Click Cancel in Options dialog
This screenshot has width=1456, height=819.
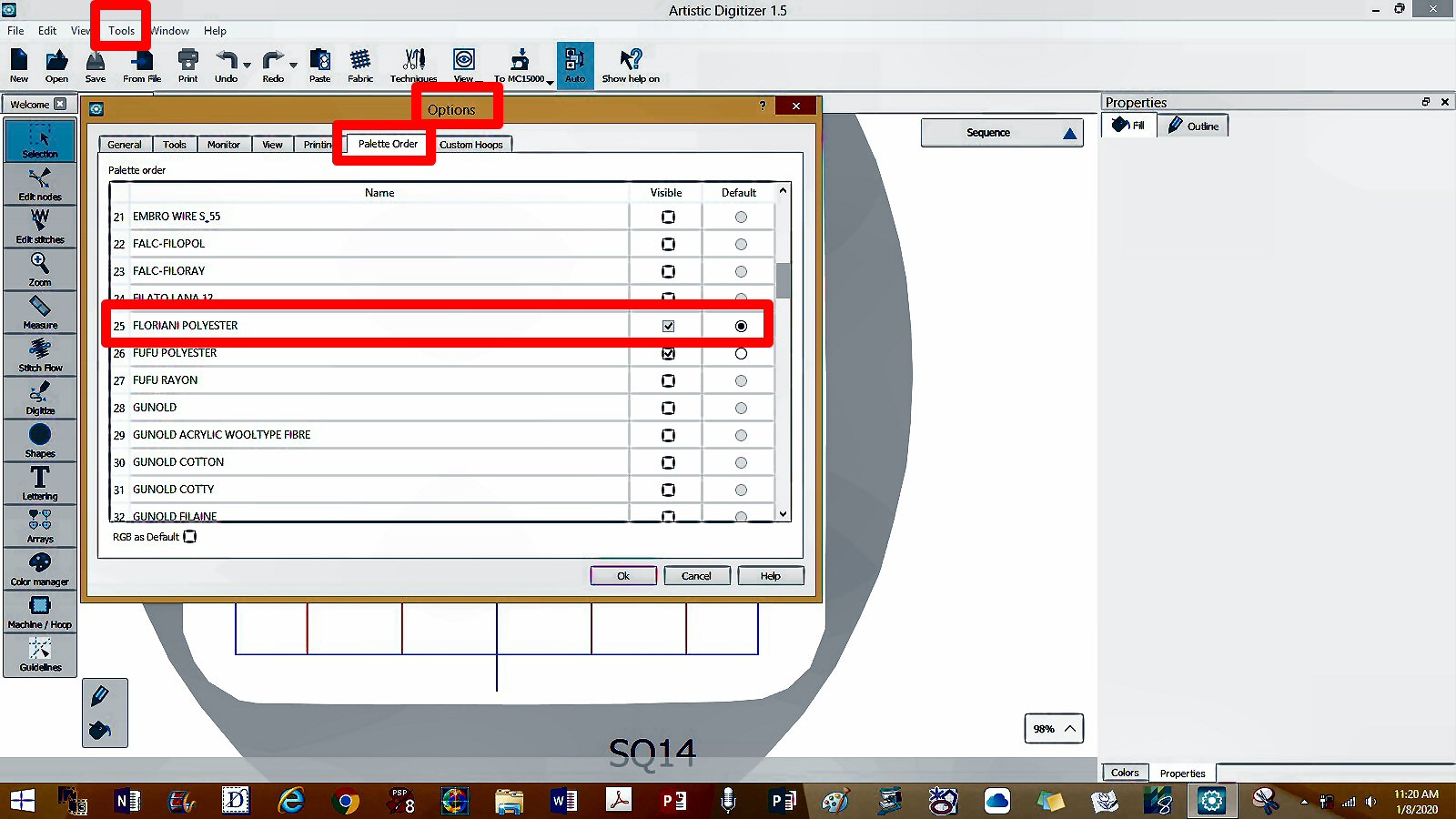tap(696, 576)
